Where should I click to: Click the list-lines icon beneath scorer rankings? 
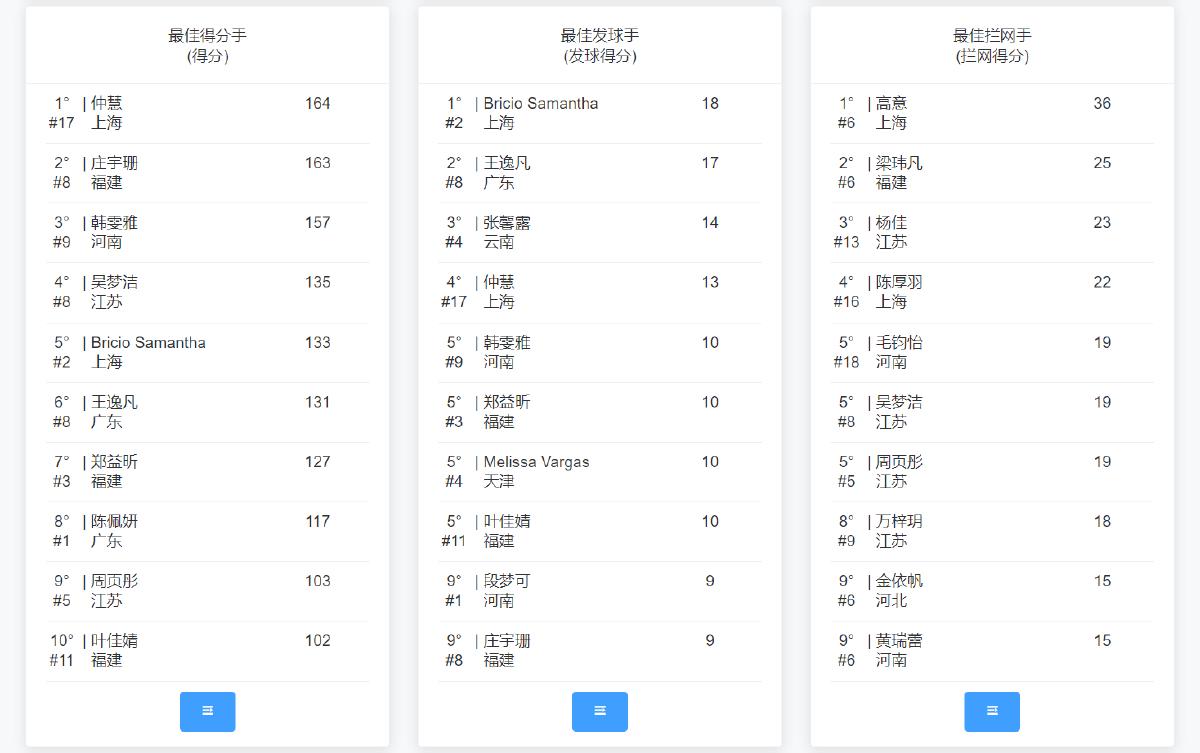(207, 712)
